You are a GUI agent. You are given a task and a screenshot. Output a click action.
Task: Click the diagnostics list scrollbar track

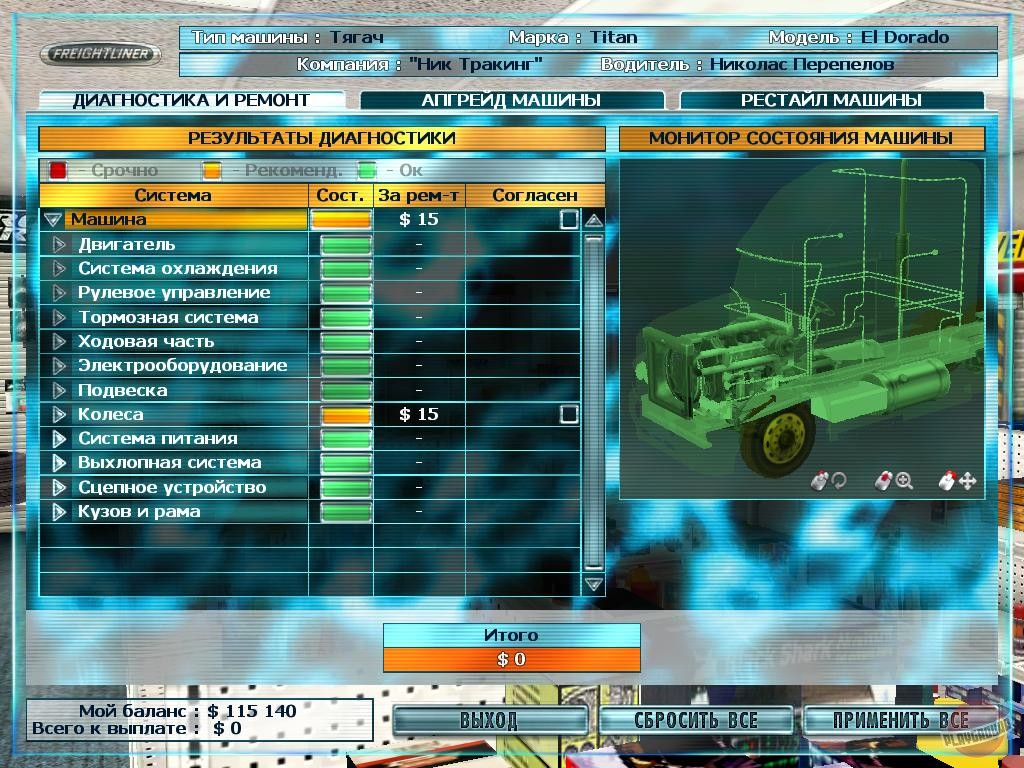tap(594, 400)
